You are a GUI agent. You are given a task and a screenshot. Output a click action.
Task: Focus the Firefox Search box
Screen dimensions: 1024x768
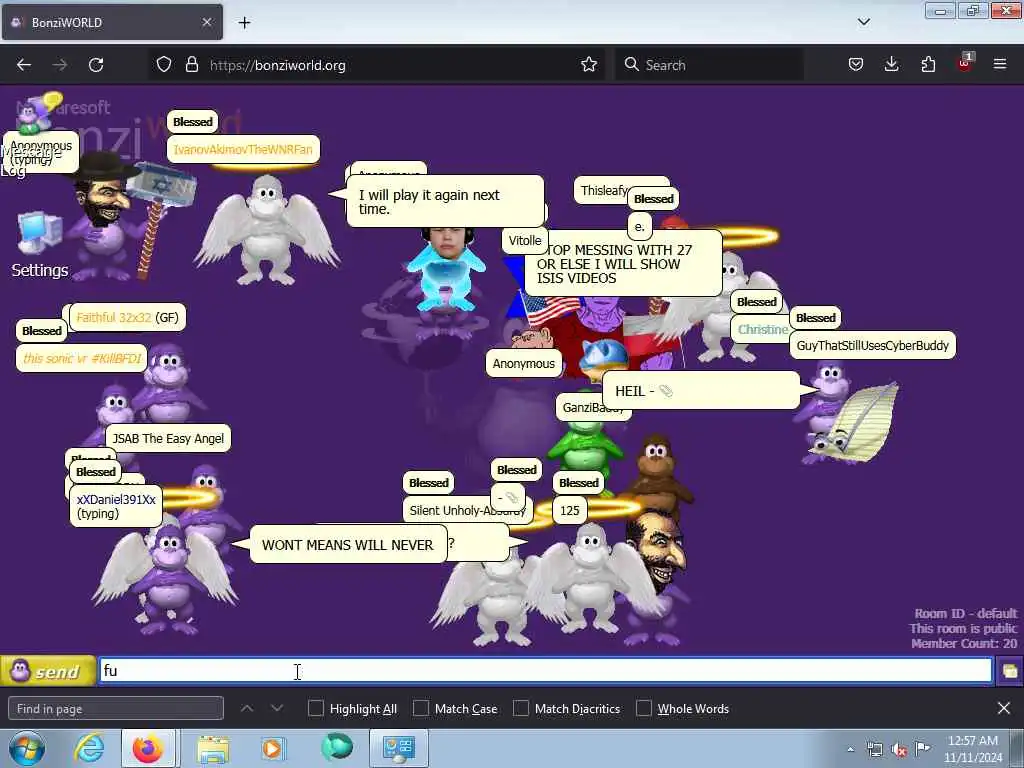click(709, 65)
